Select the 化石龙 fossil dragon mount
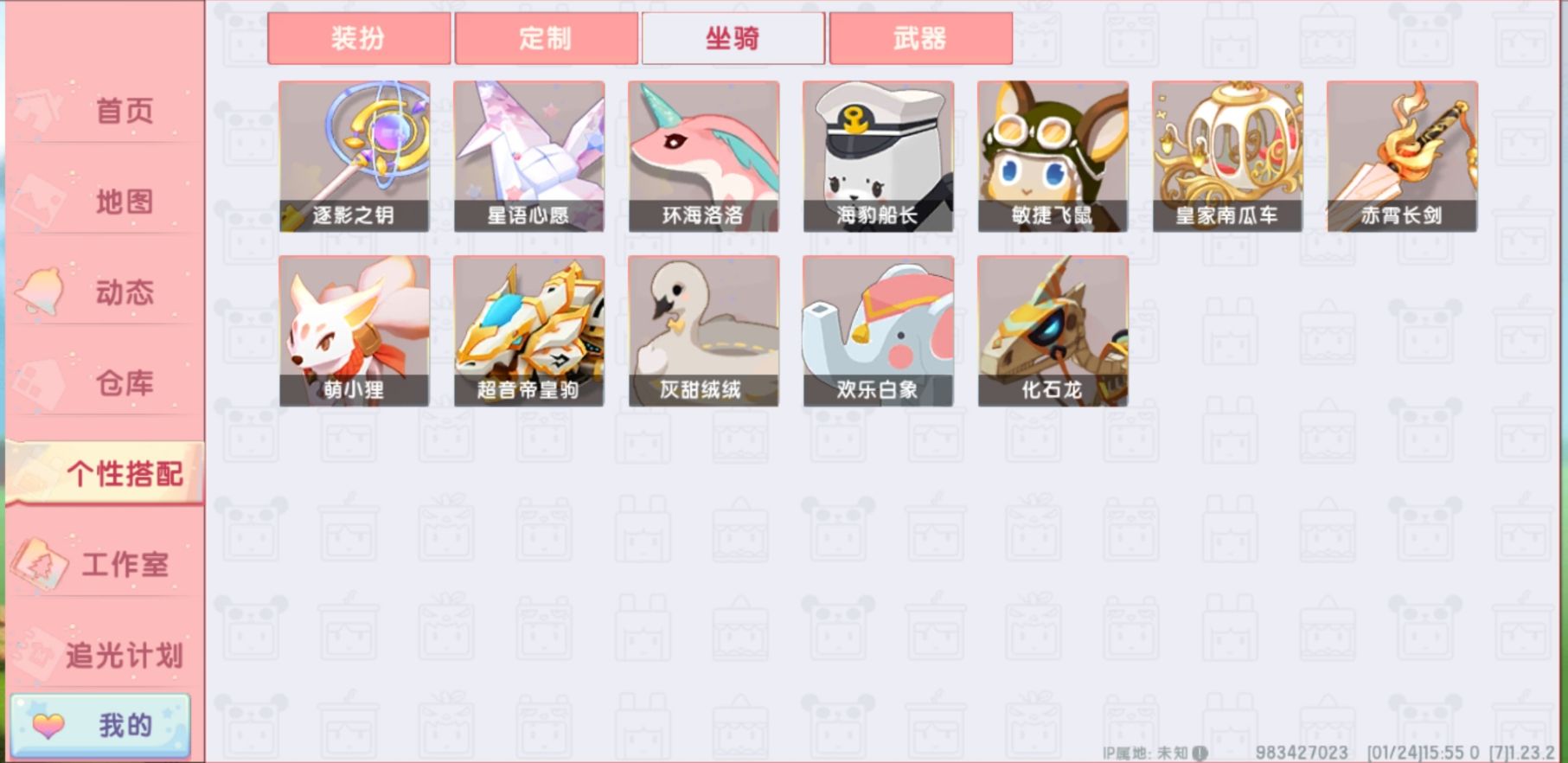Screen dimensions: 1568x763 [1053, 331]
